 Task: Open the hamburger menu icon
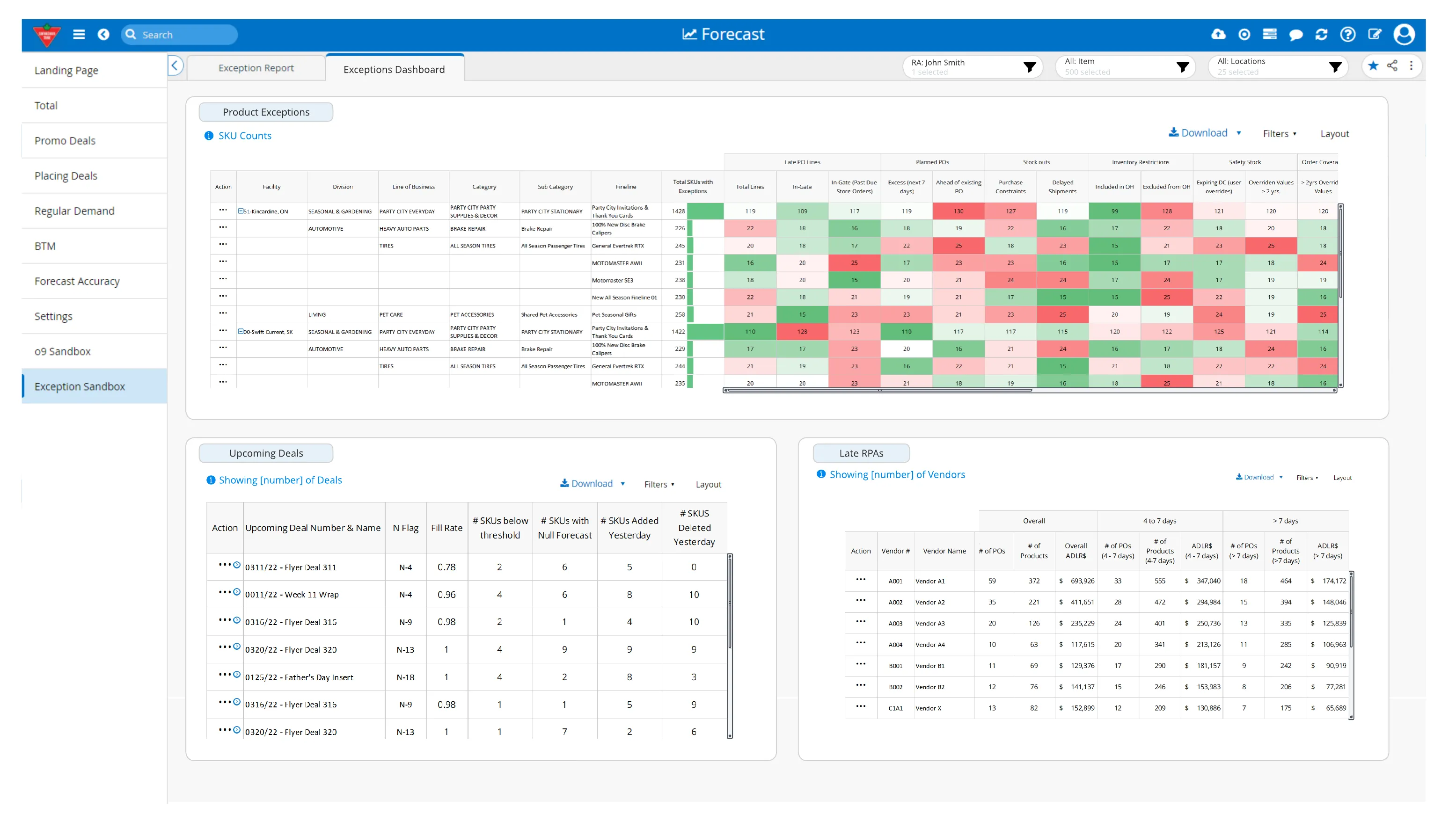pyautogui.click(x=79, y=34)
